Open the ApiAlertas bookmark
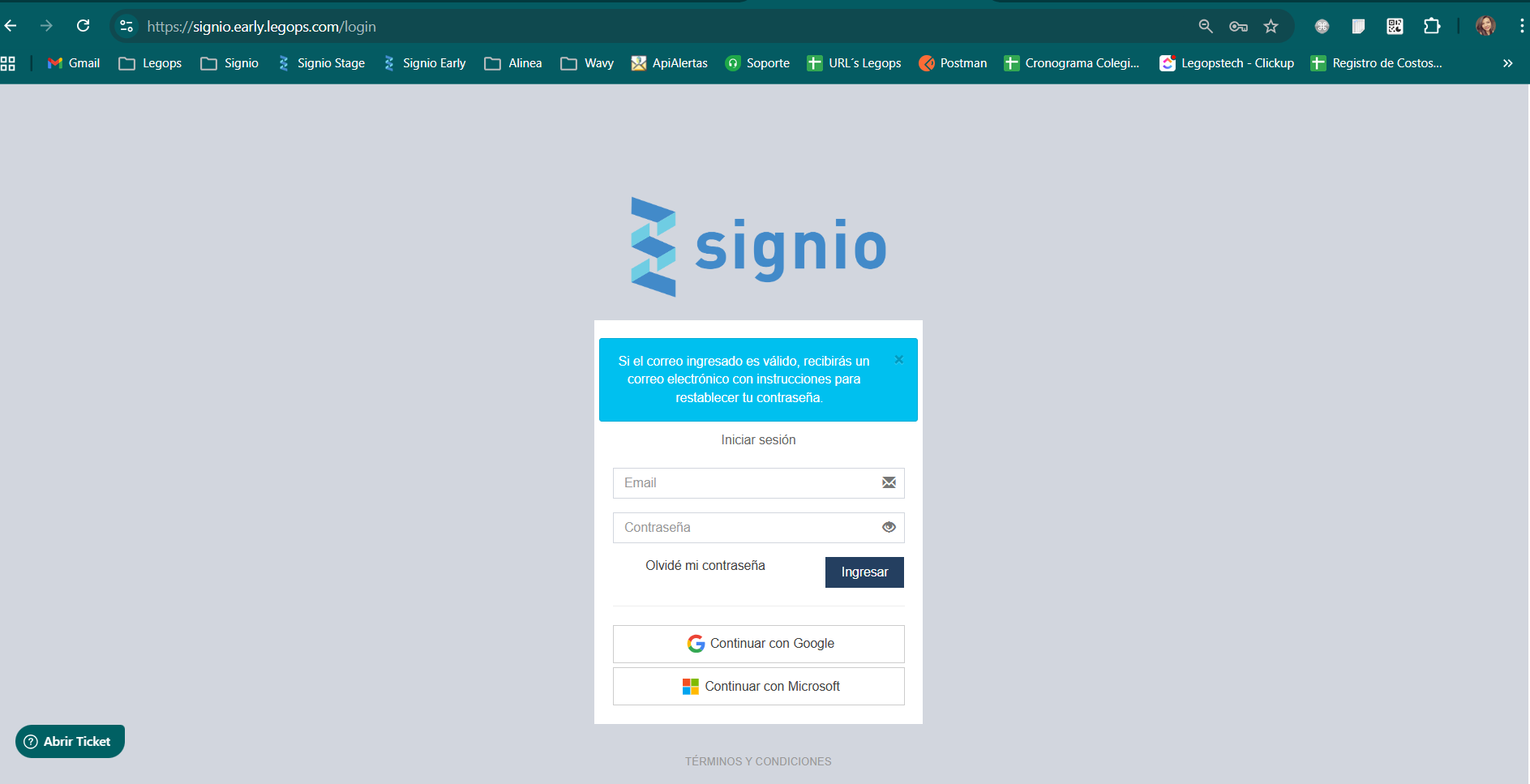The width and height of the screenshot is (1530, 784). [670, 63]
